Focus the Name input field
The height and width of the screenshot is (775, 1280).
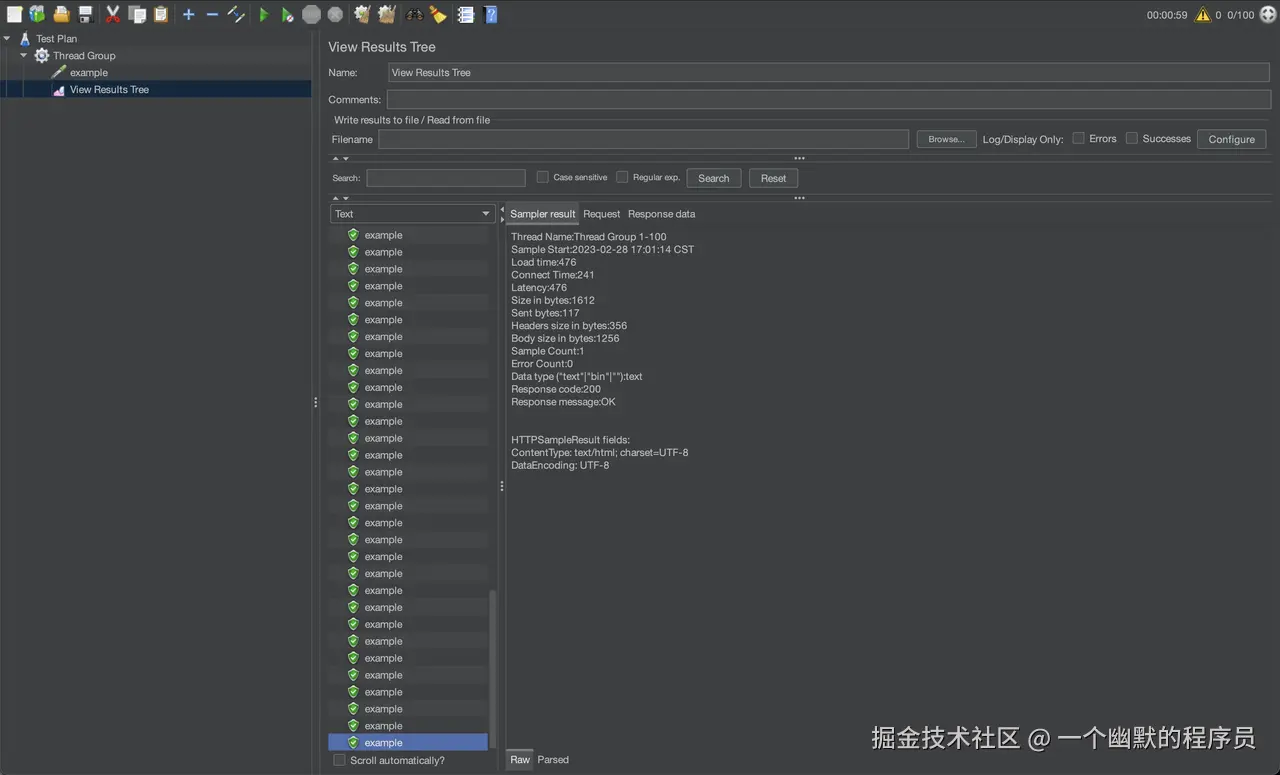[831, 72]
